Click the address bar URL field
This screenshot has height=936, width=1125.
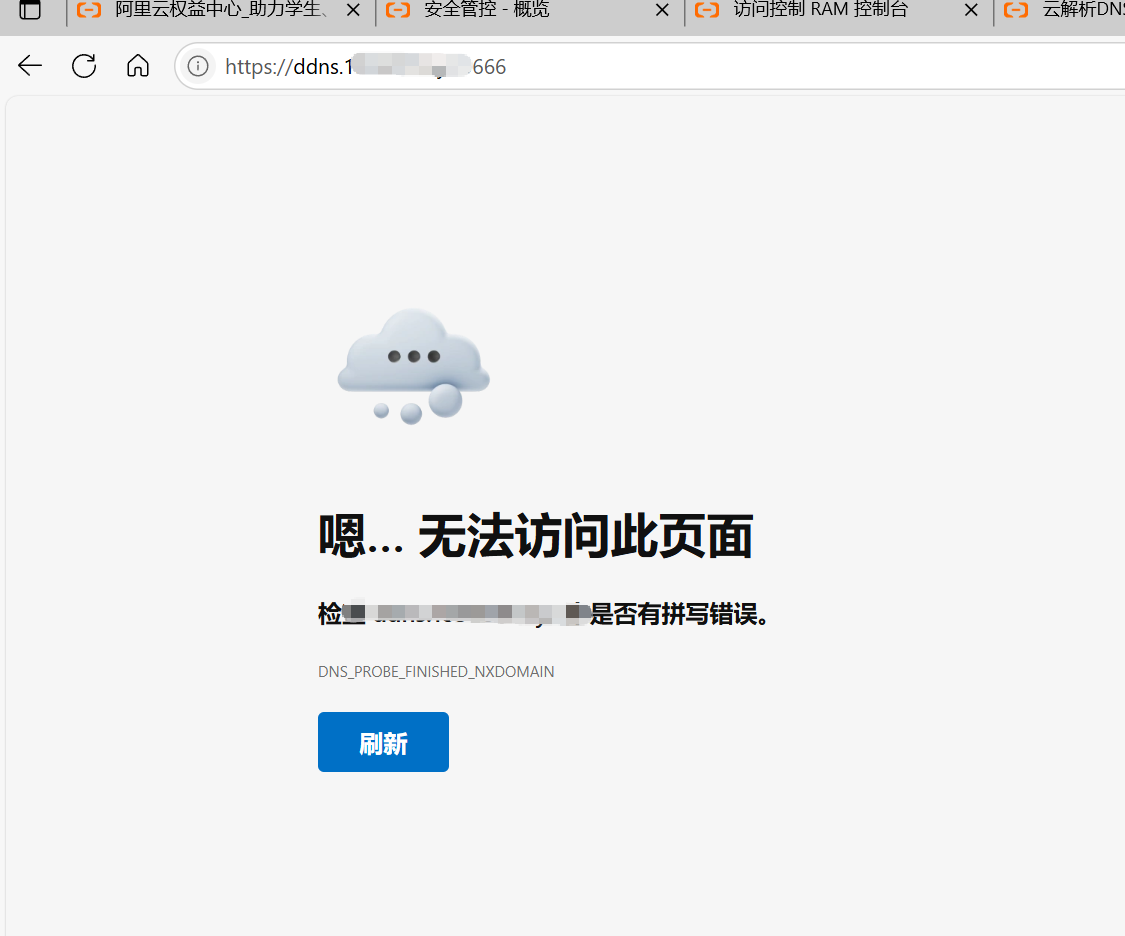click(x=649, y=66)
